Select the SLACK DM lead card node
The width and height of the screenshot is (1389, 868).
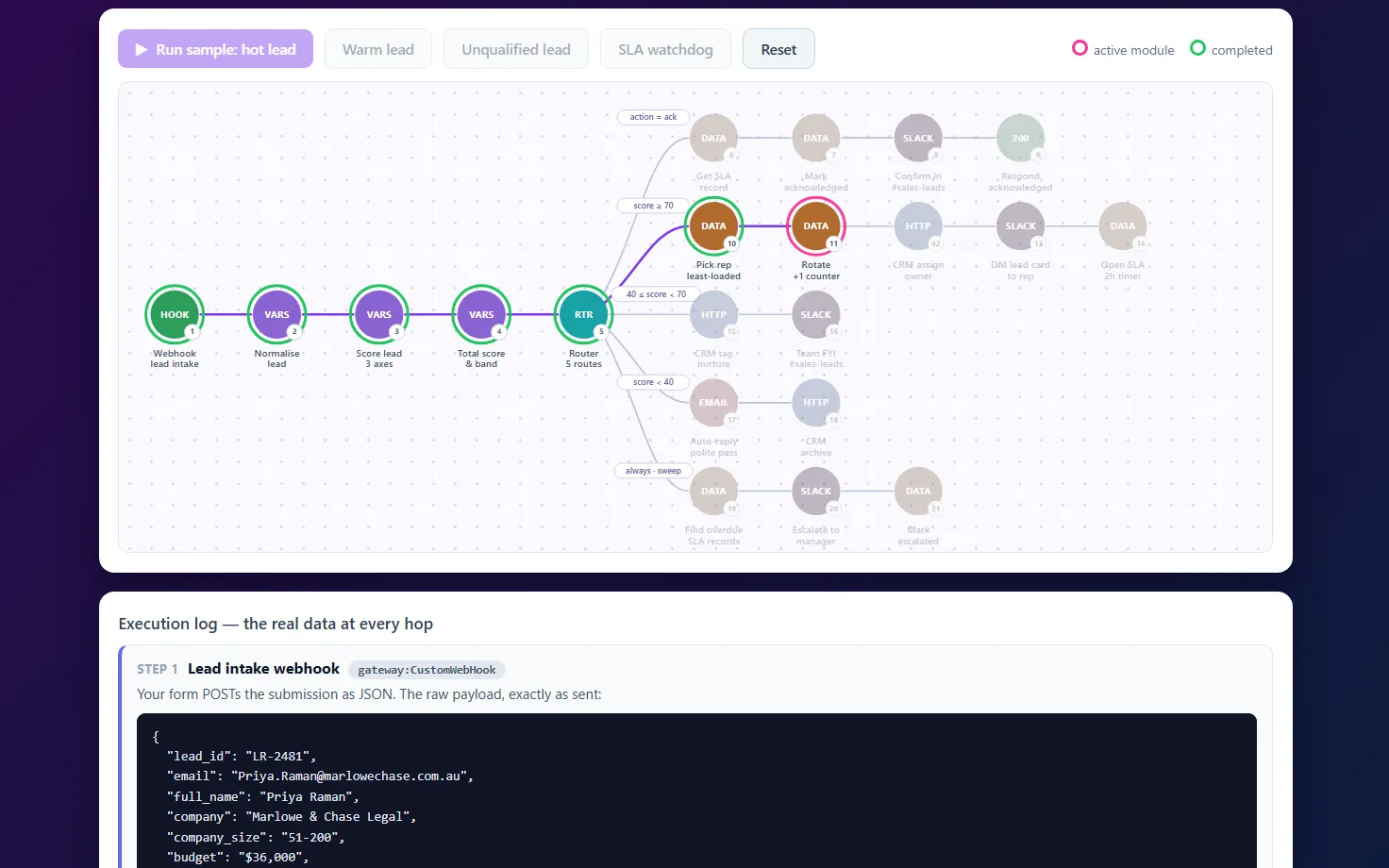click(x=1020, y=226)
